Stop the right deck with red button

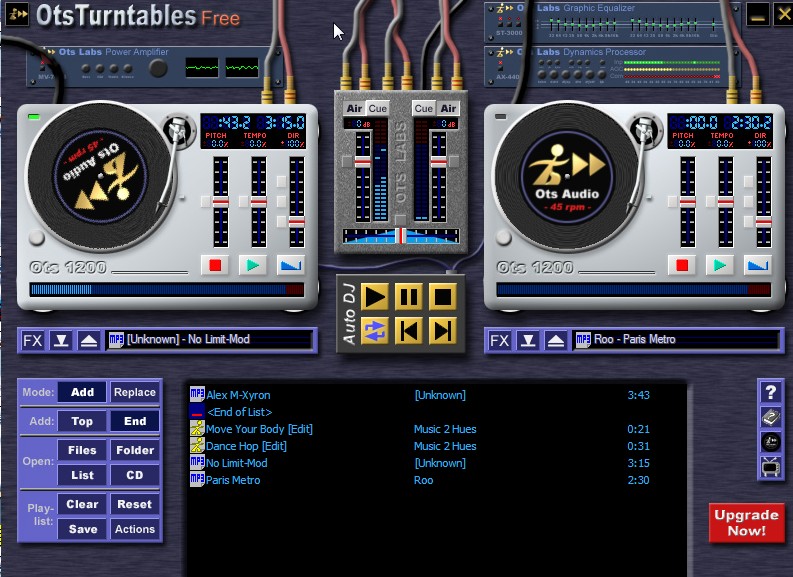(x=682, y=265)
